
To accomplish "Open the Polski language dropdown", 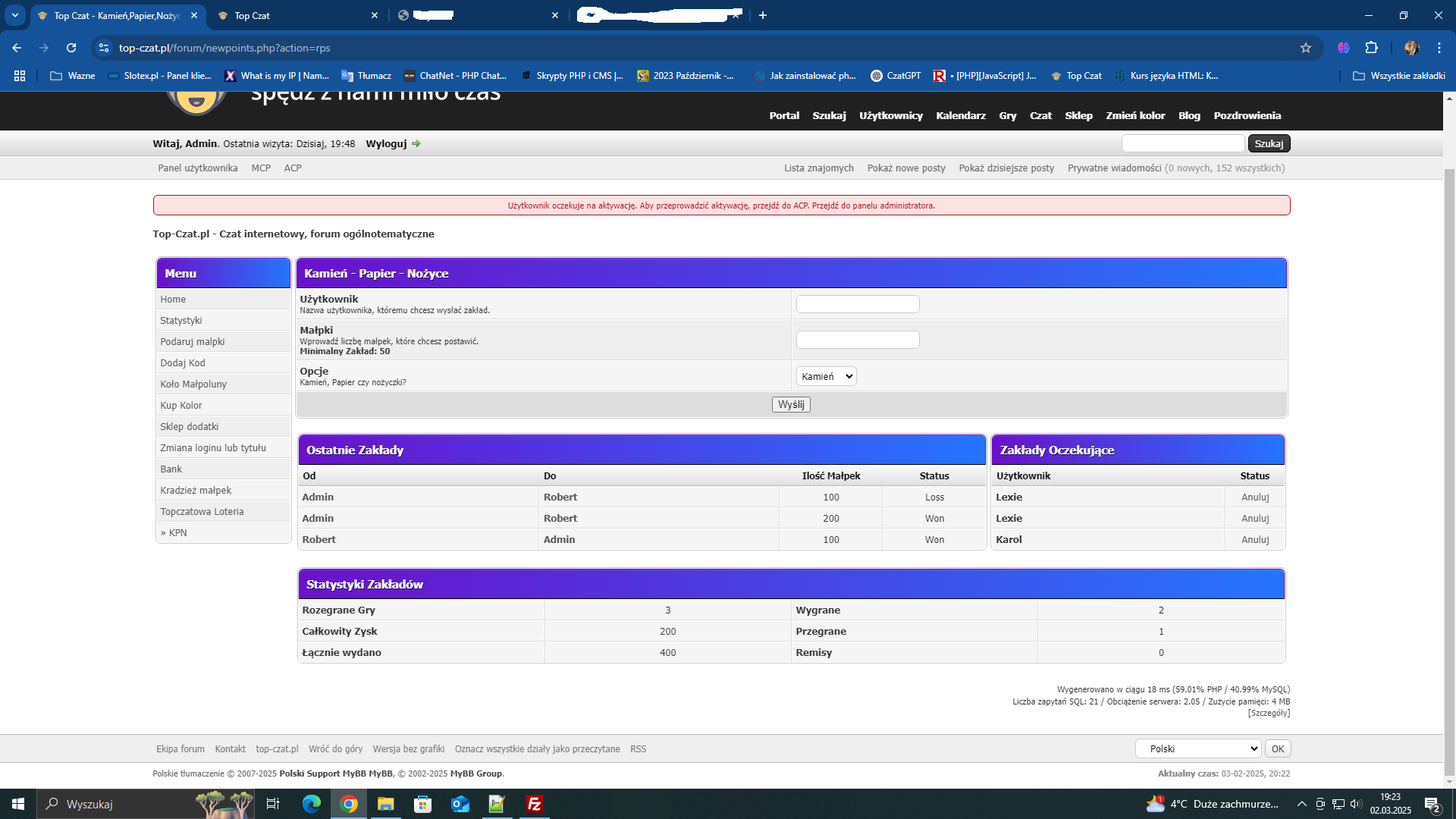I will [1198, 748].
